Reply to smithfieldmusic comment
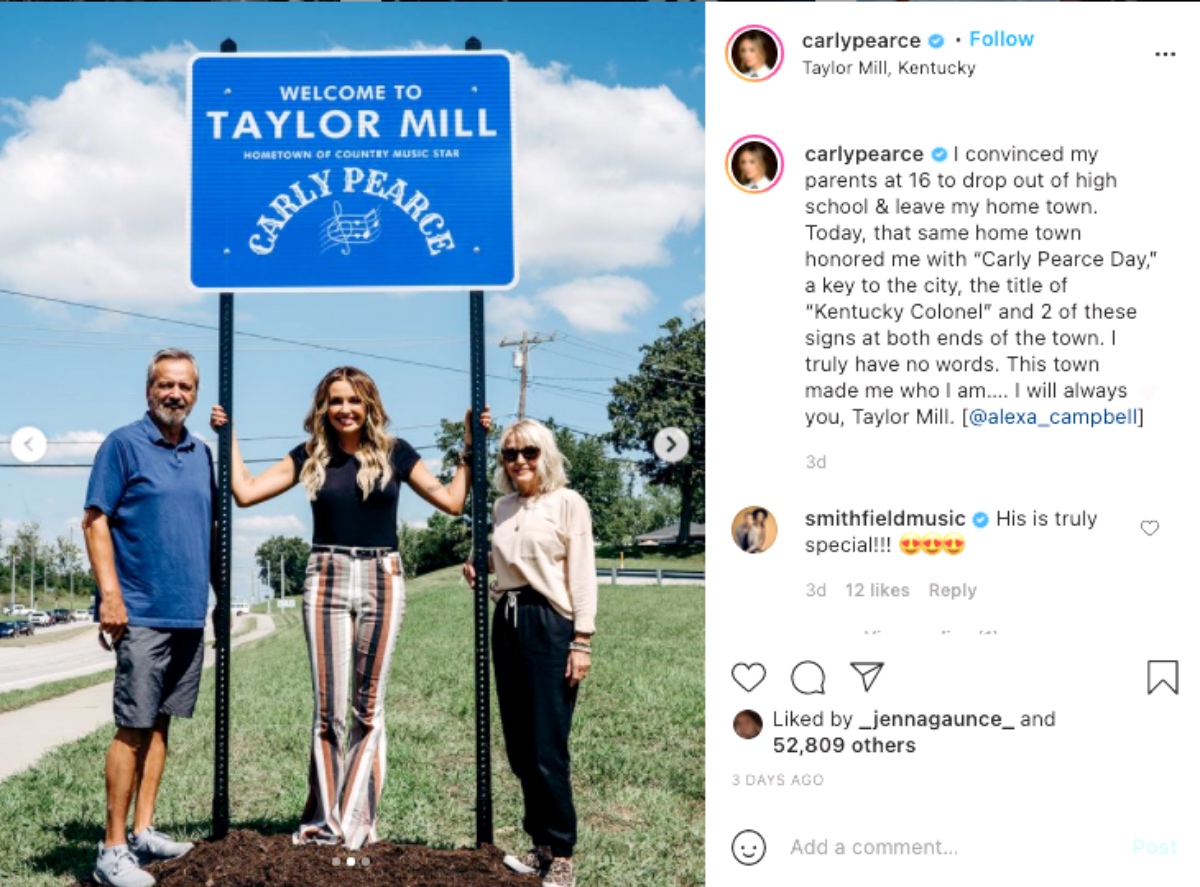Screen dimensions: 1200x887 [x=952, y=590]
